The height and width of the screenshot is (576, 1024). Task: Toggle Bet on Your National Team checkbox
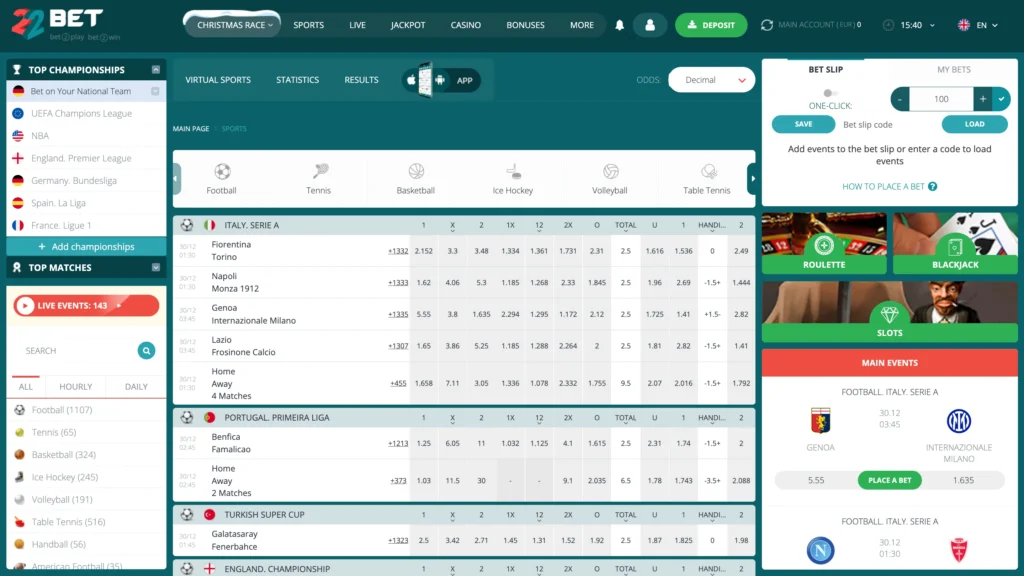pyautogui.click(x=155, y=91)
